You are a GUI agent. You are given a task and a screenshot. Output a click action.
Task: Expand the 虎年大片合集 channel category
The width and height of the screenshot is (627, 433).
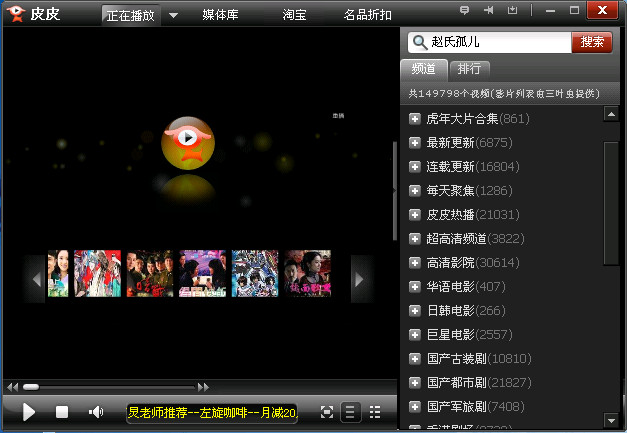pos(415,119)
